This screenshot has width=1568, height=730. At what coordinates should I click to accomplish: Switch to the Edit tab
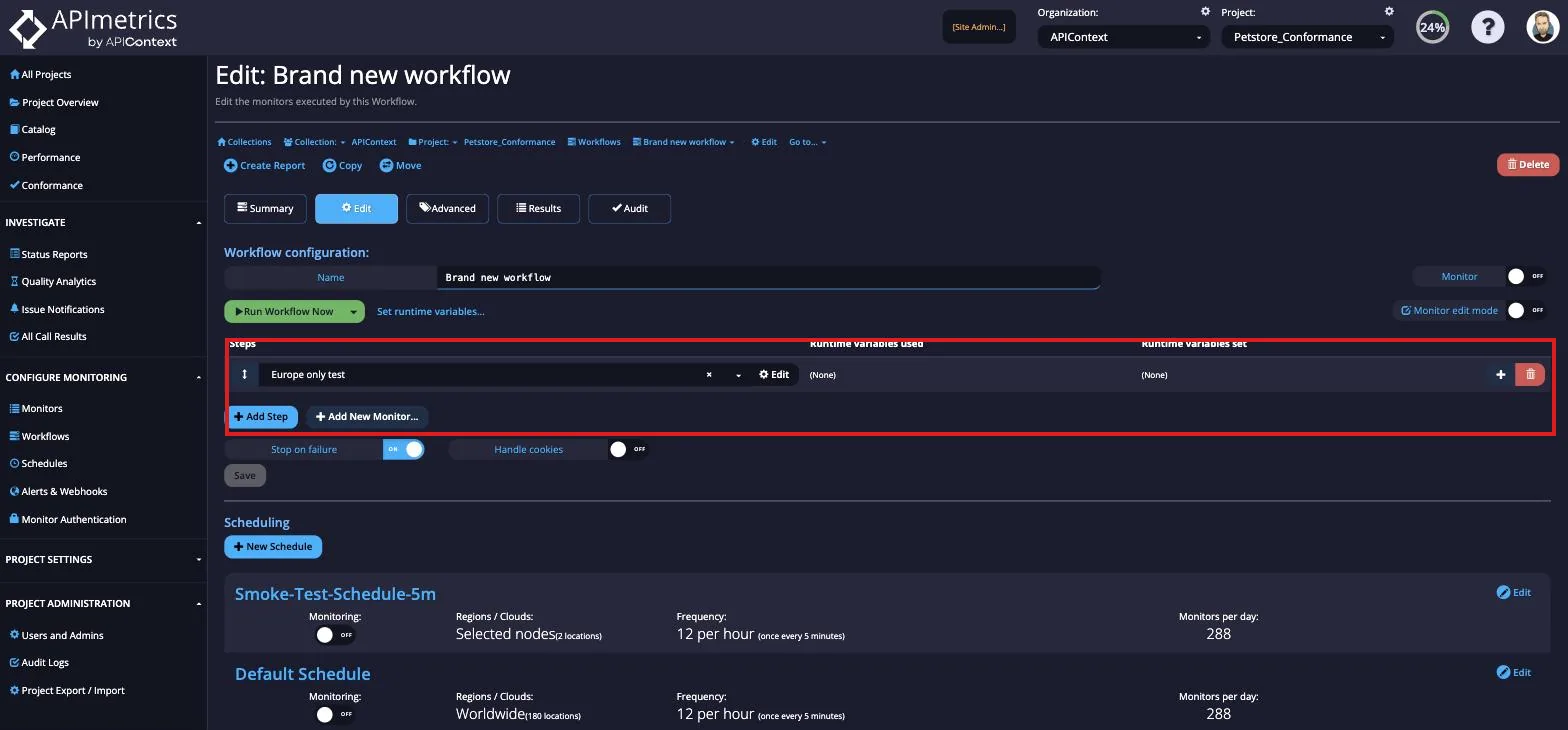tap(356, 208)
